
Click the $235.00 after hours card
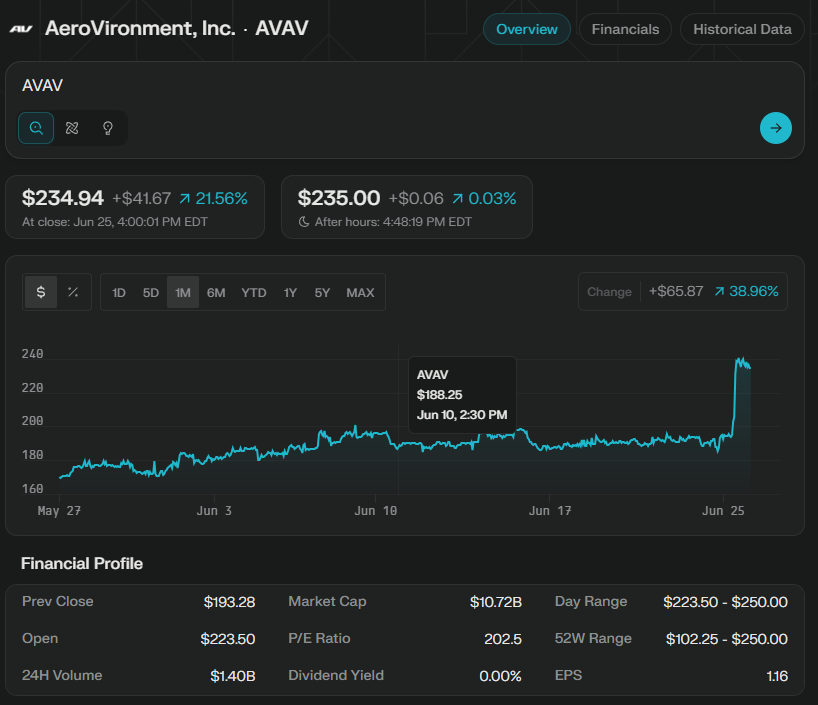[407, 207]
